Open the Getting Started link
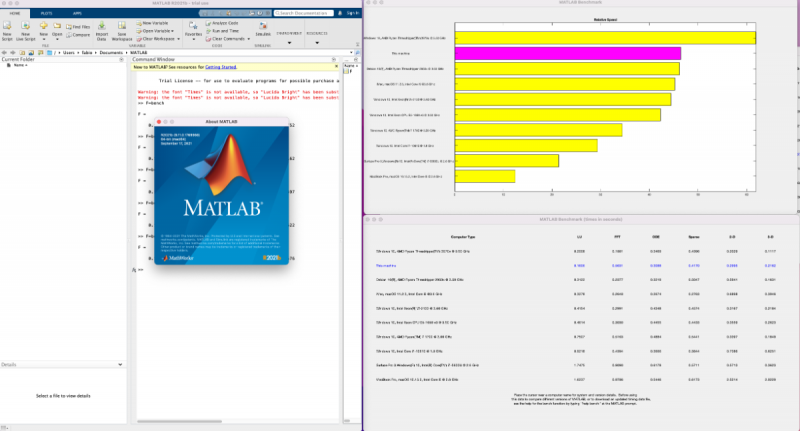The height and width of the screenshot is (431, 800). pyautogui.click(x=220, y=67)
